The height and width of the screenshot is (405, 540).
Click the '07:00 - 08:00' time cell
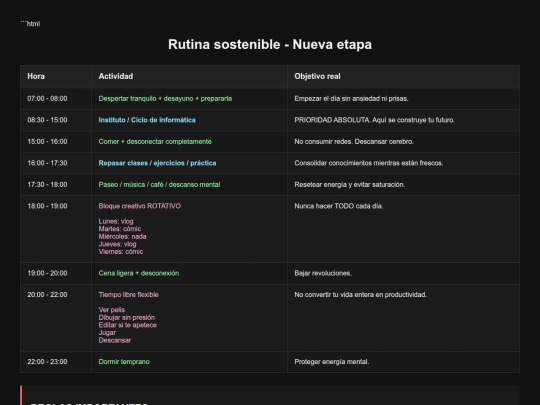47,98
